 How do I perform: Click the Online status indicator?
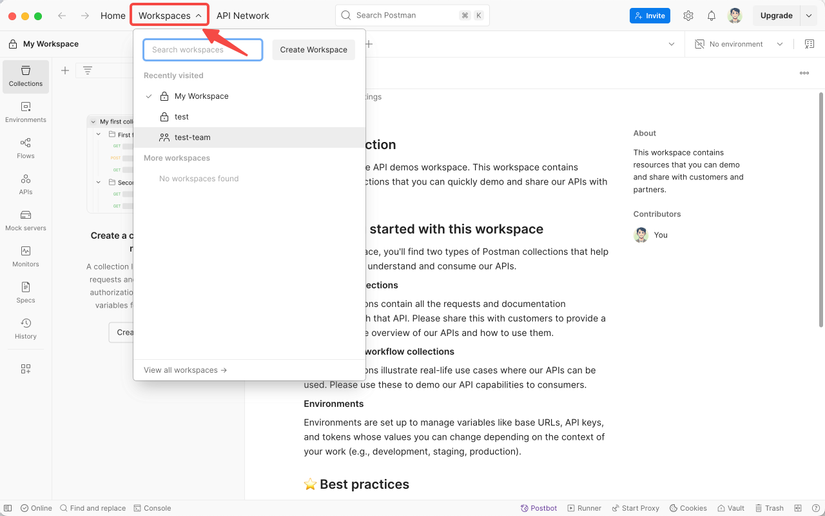coord(36,508)
